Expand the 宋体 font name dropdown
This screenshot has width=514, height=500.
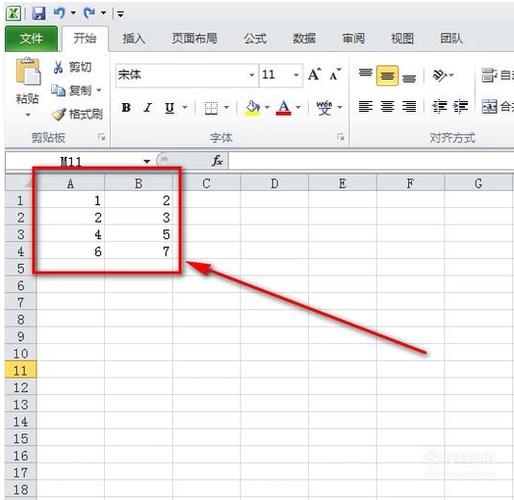(252, 75)
